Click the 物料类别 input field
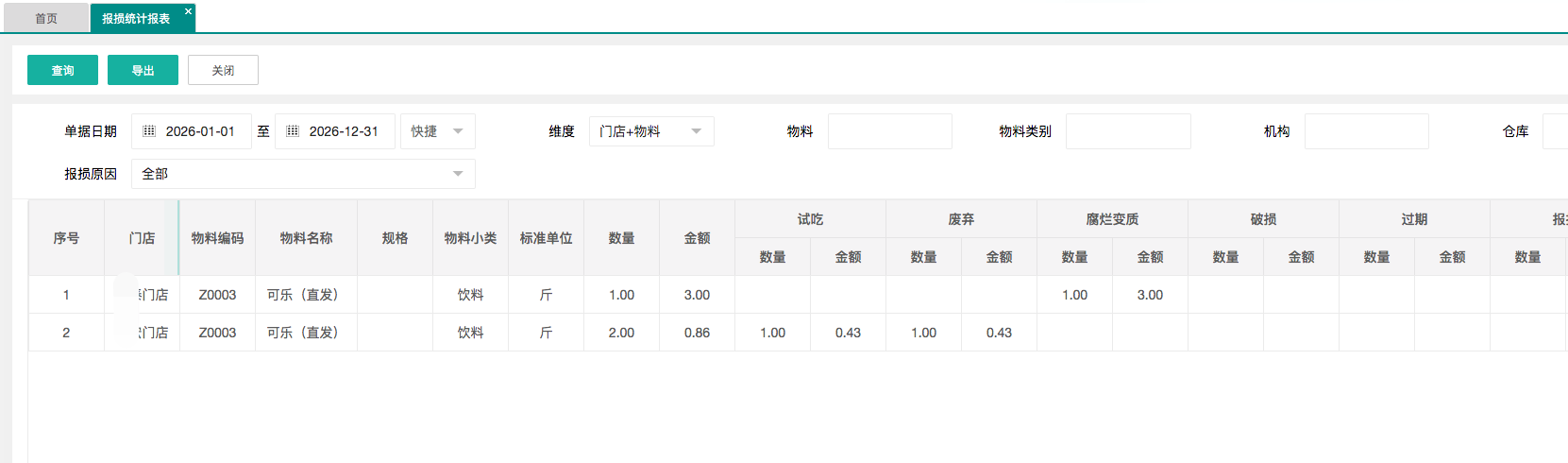The width and height of the screenshot is (1568, 463). pyautogui.click(x=1128, y=131)
